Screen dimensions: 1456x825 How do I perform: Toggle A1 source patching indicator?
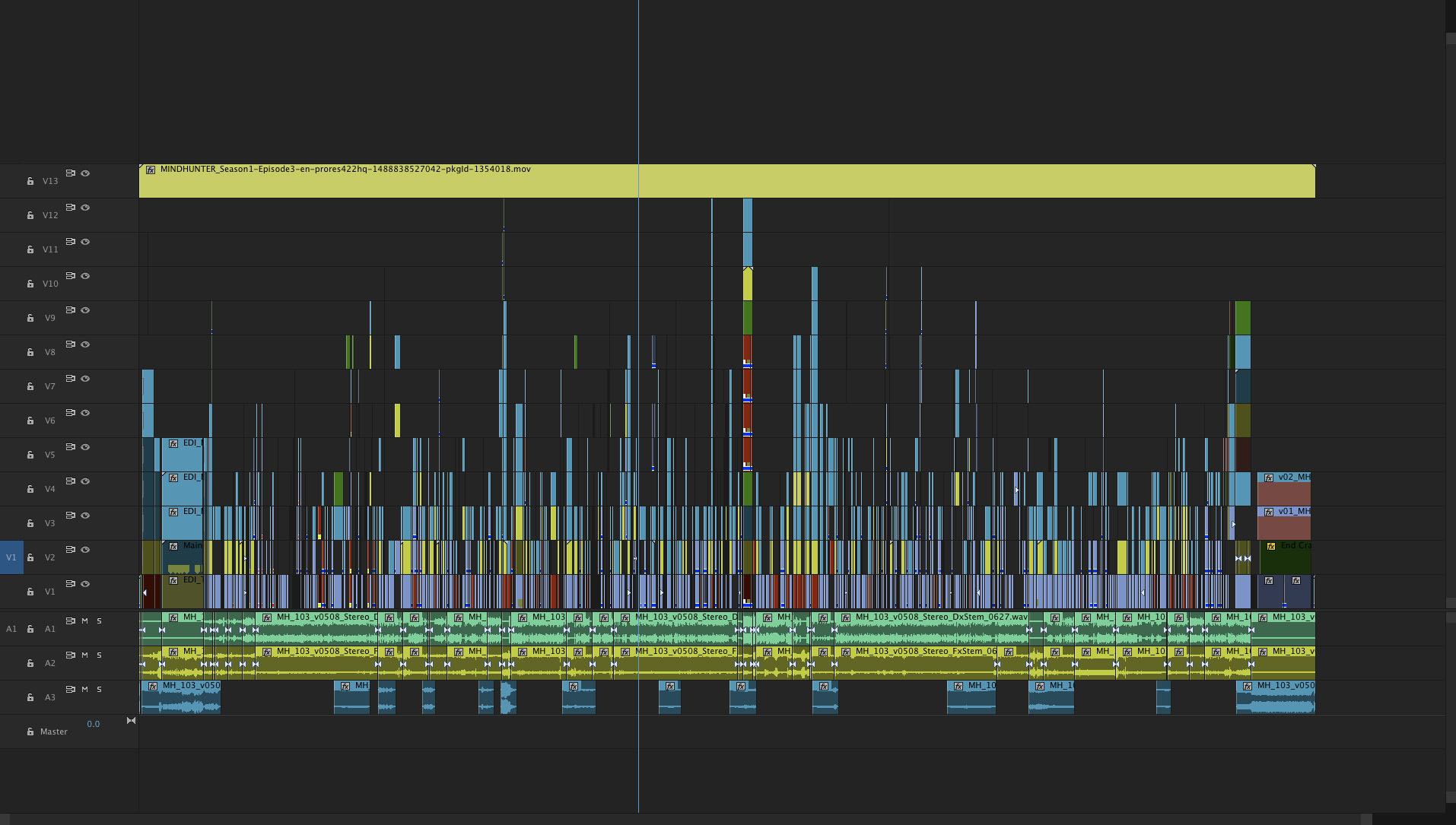11,629
